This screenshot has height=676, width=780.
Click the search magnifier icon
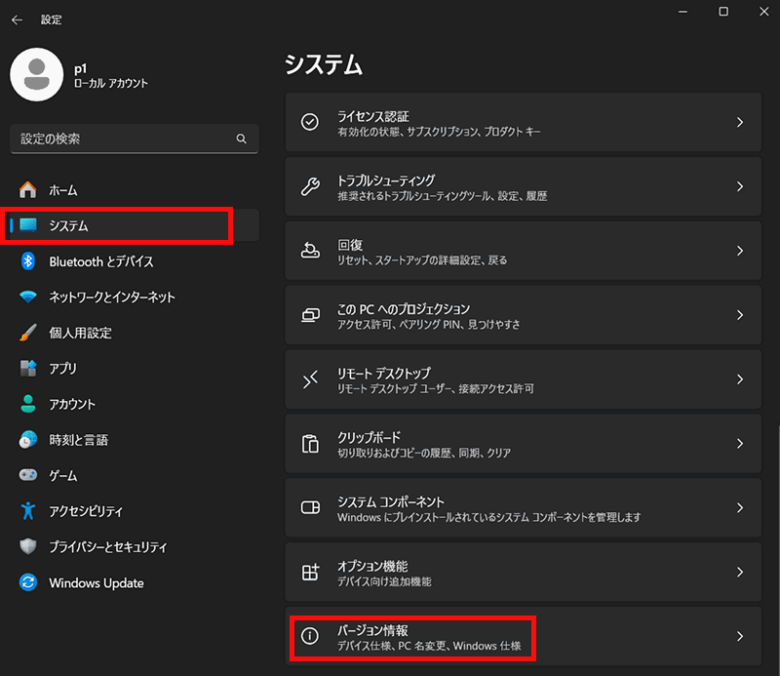tap(241, 139)
